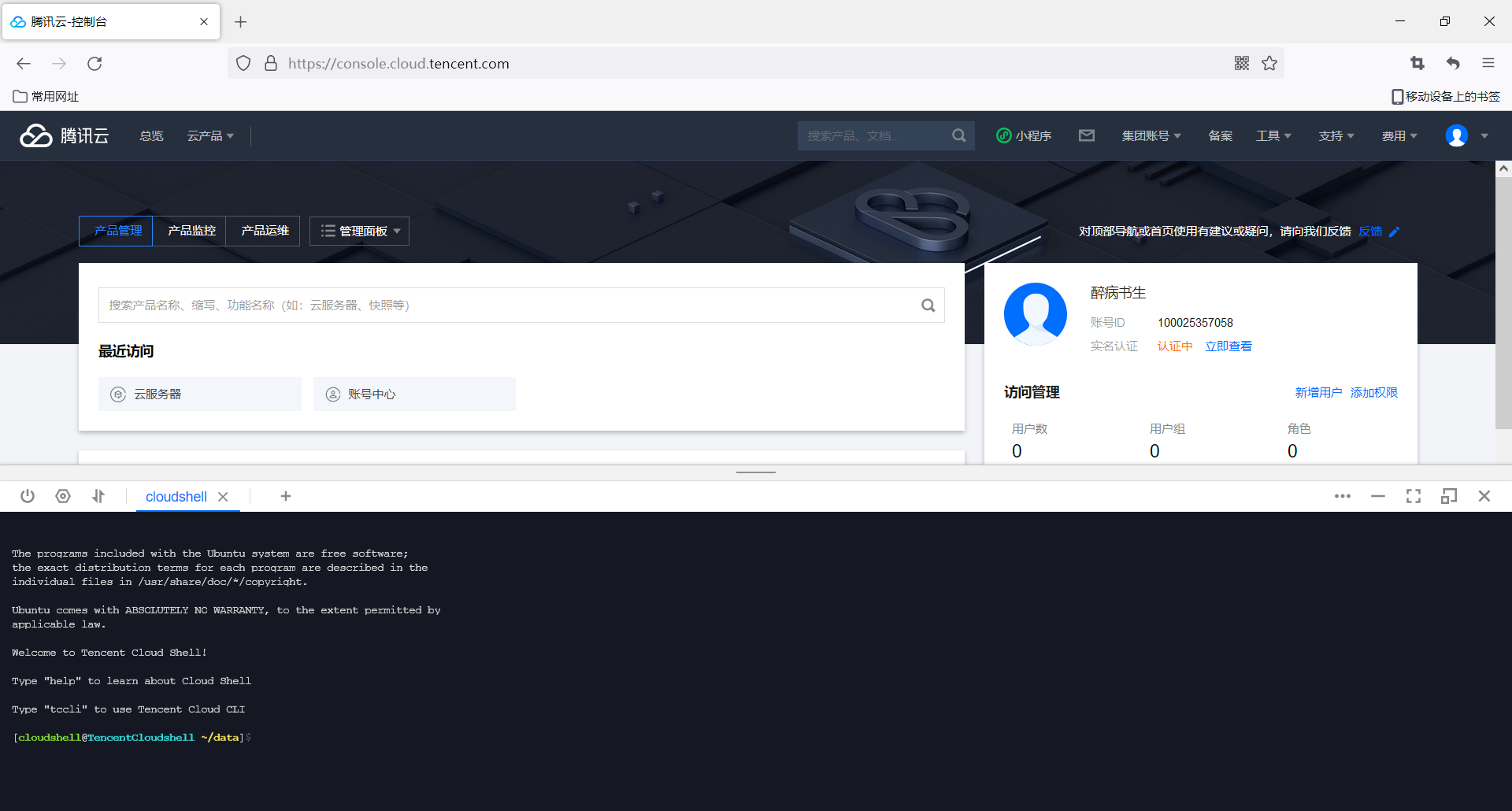
Task: Click the 认证中 status text
Action: point(1175,346)
